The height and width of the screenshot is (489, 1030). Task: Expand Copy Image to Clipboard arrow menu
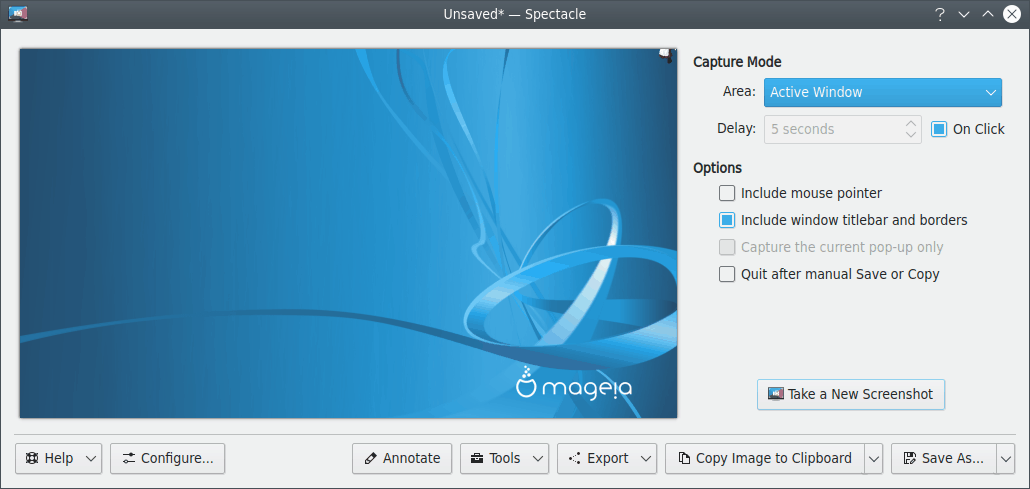coord(873,458)
